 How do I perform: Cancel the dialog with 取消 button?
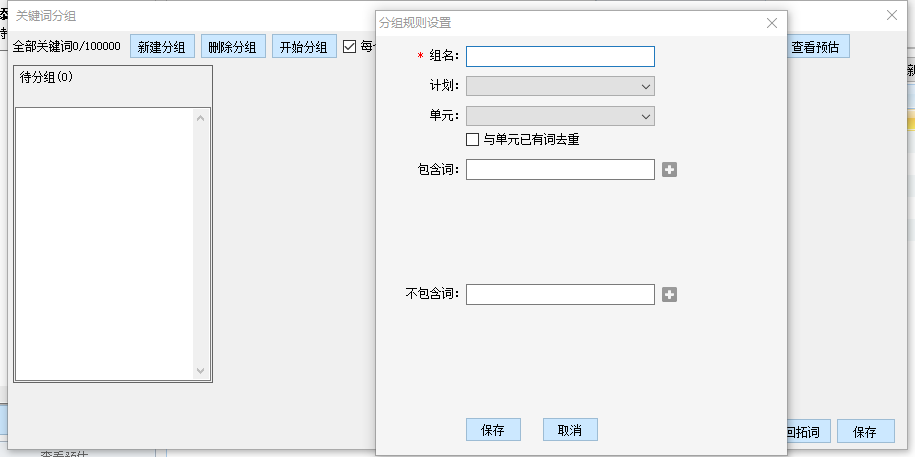point(570,430)
